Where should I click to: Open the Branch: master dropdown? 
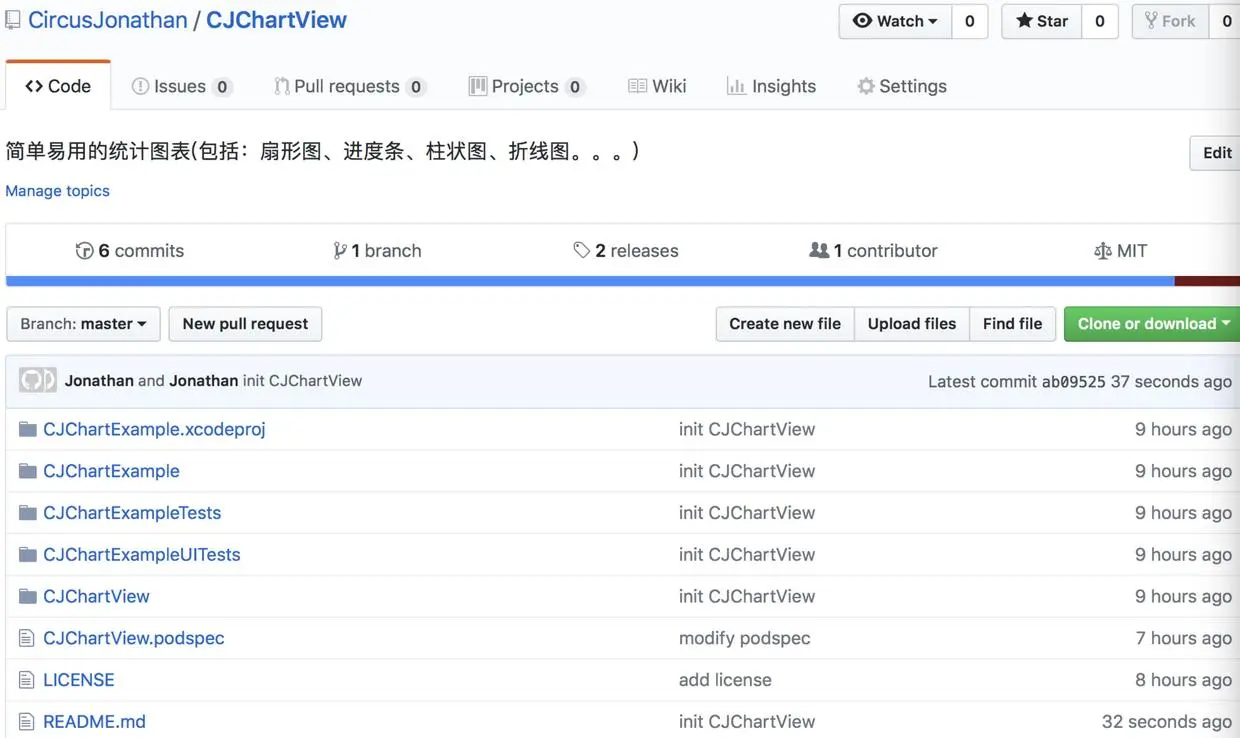83,324
